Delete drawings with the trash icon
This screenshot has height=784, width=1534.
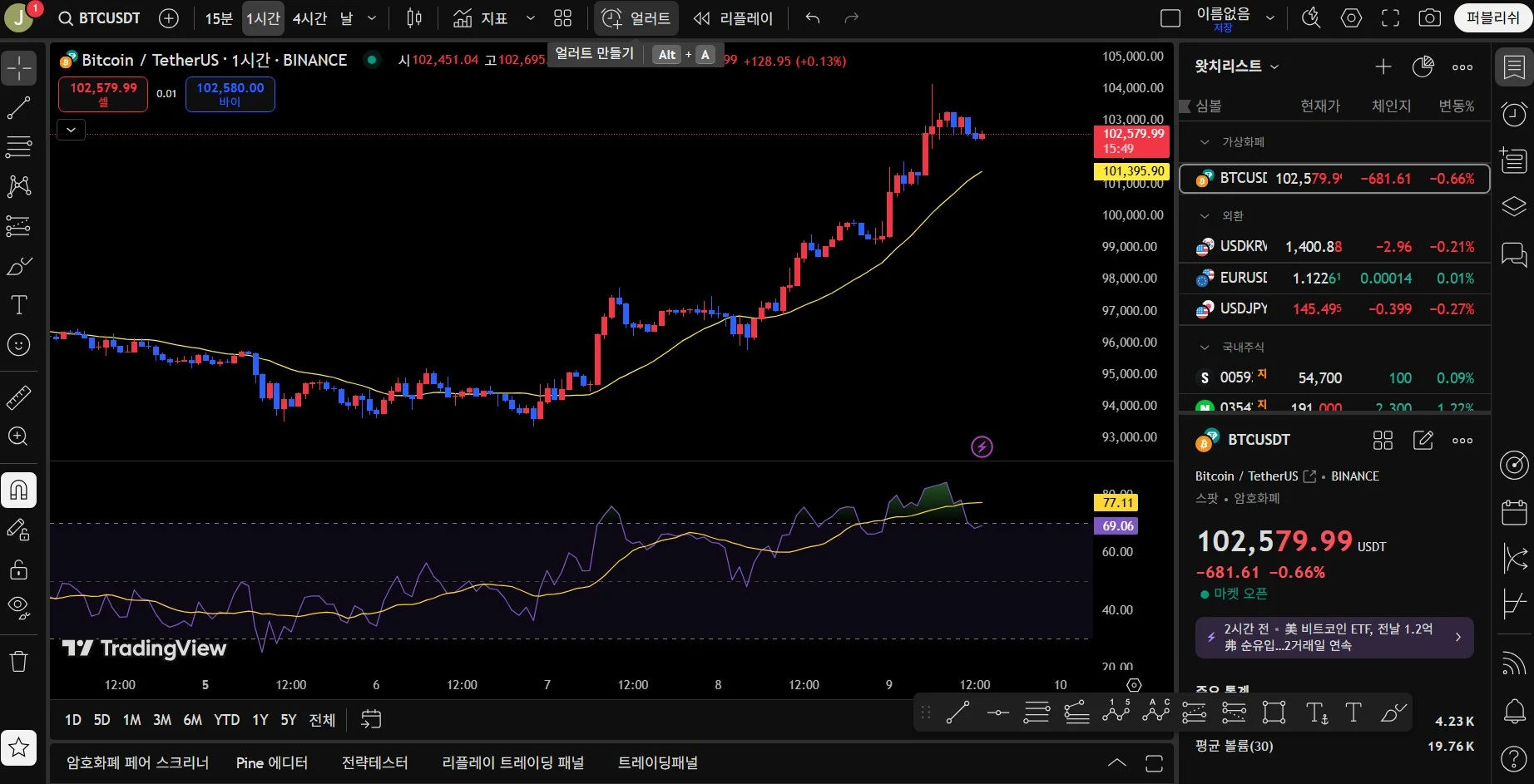click(x=18, y=662)
